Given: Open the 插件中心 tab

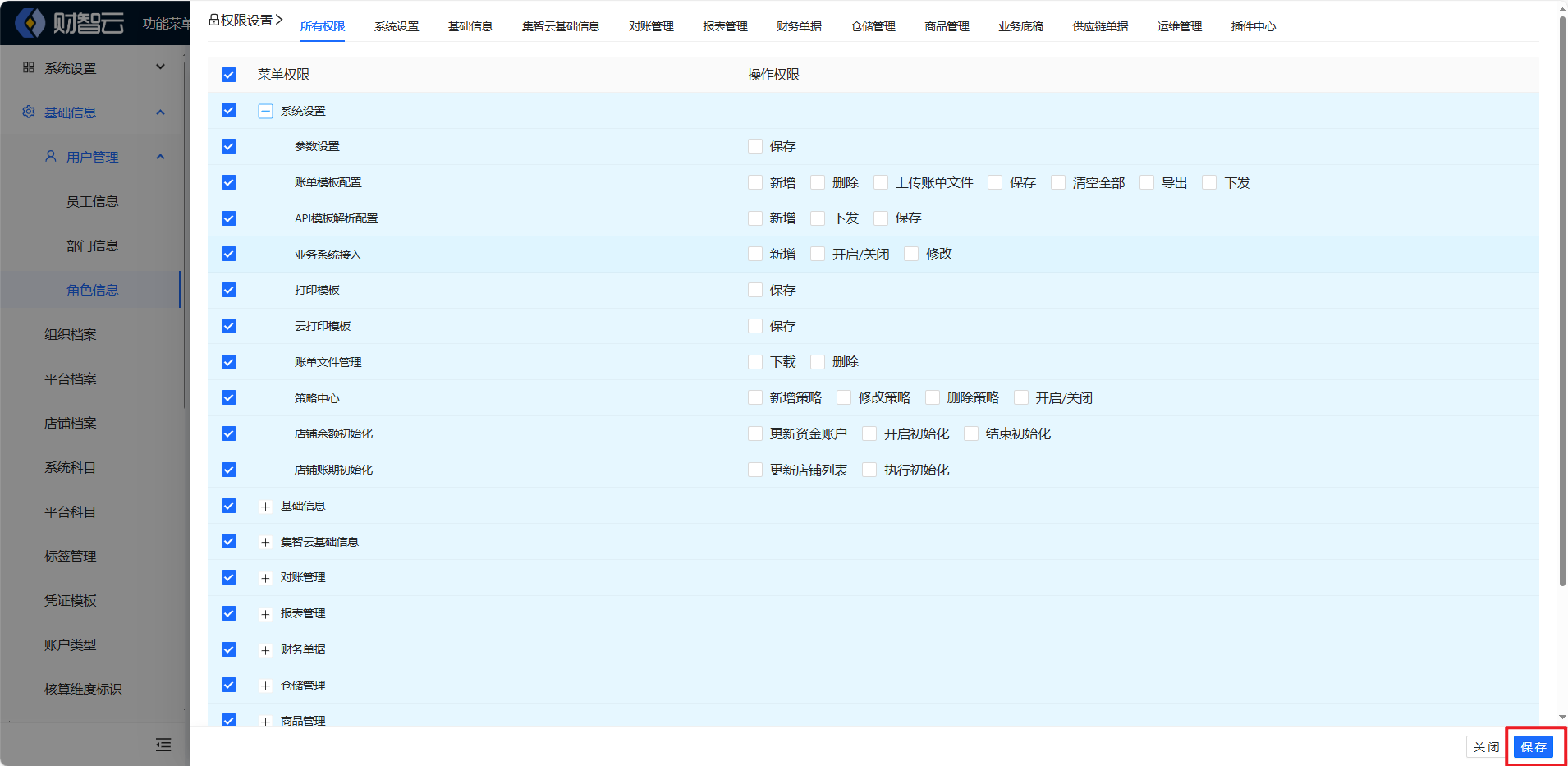Looking at the screenshot, I should (x=1253, y=26).
